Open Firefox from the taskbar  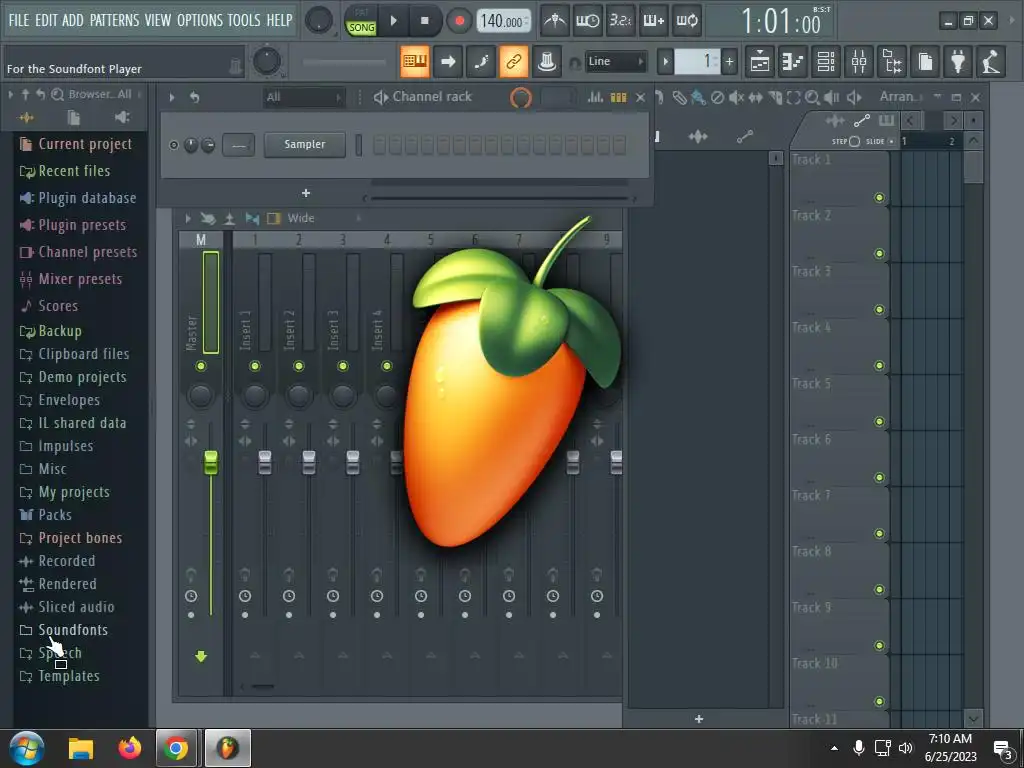pos(129,748)
